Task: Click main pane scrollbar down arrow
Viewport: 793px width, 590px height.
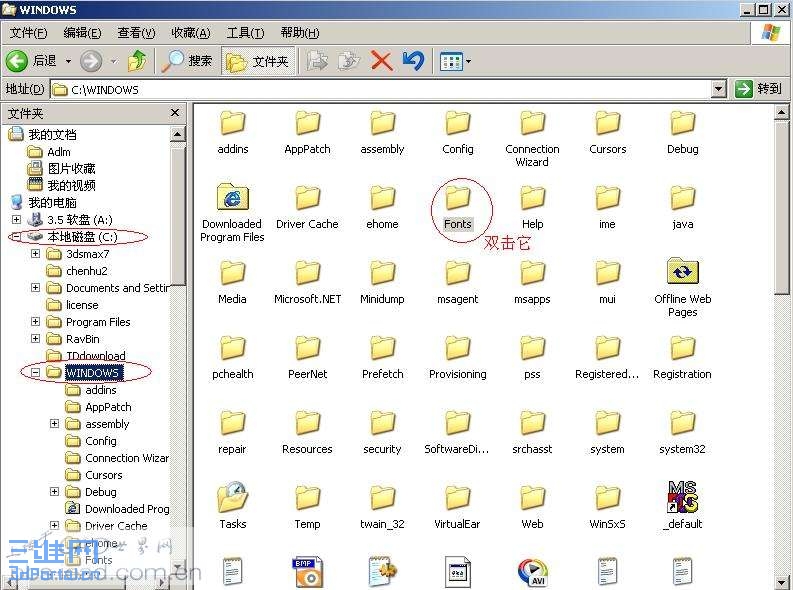Action: coord(781,581)
